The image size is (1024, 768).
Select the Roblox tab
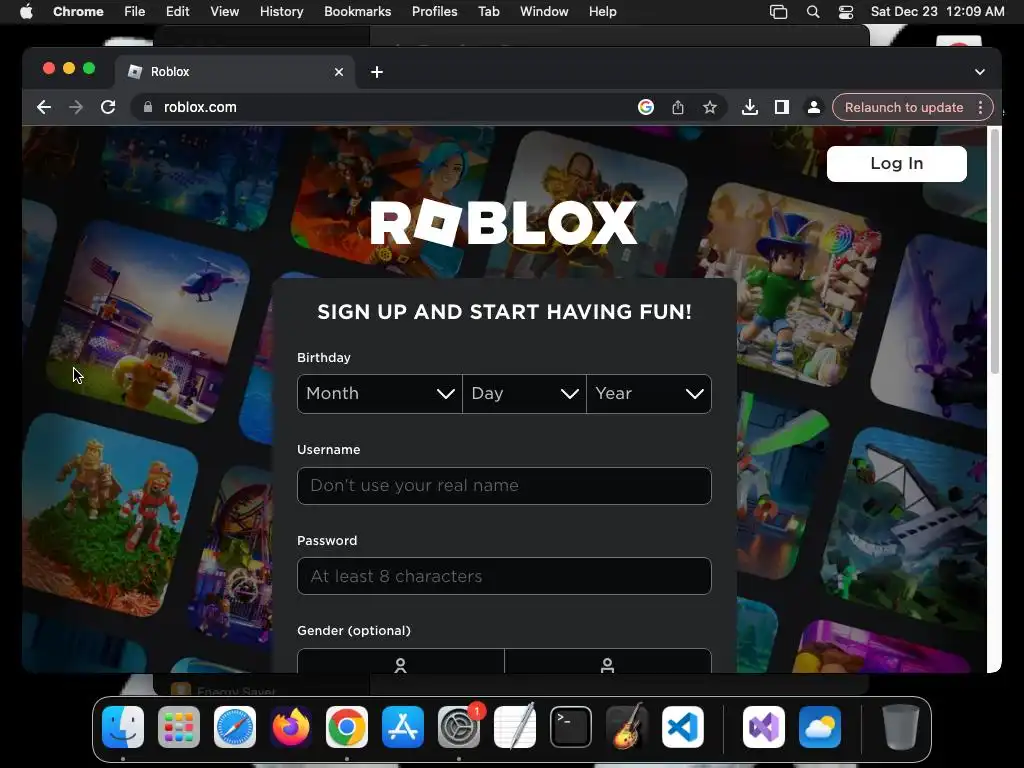point(235,72)
